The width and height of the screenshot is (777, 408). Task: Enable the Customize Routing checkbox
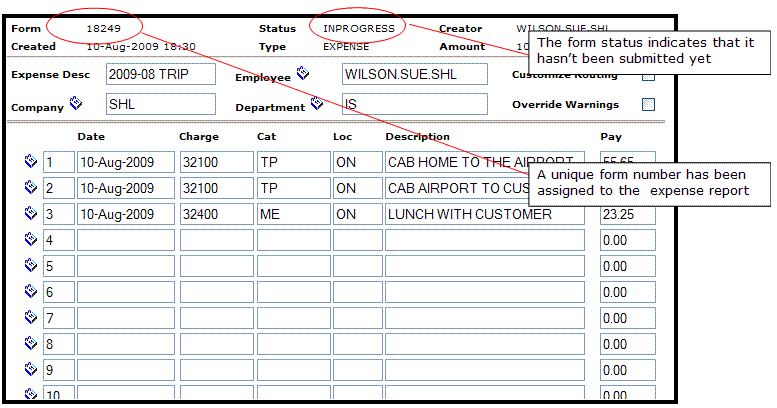point(648,75)
